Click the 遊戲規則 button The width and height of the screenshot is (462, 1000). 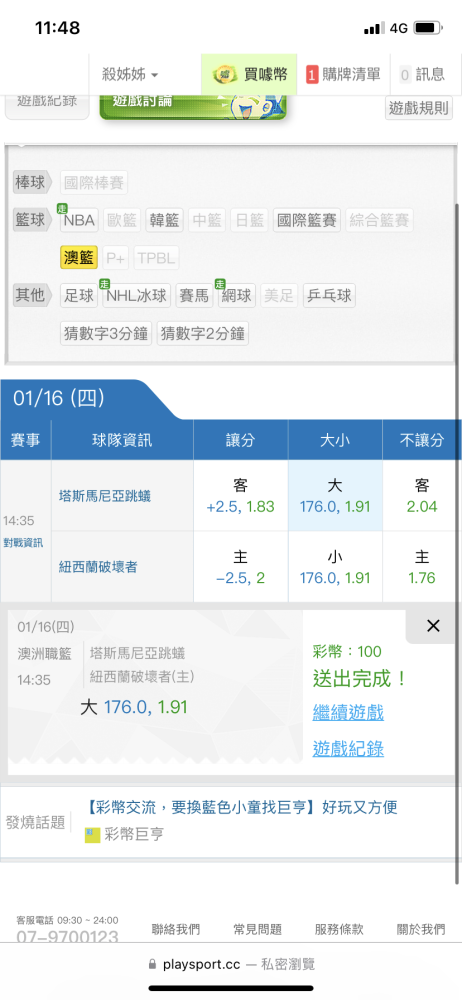(x=419, y=108)
